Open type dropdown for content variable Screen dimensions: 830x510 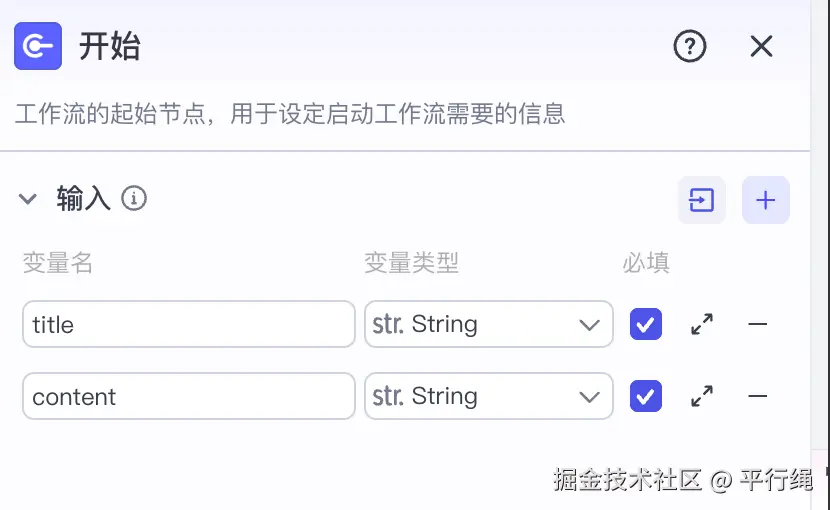(488, 397)
